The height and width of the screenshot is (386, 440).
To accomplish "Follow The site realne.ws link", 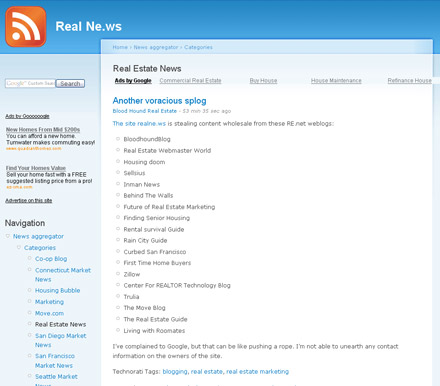I will tap(139, 124).
